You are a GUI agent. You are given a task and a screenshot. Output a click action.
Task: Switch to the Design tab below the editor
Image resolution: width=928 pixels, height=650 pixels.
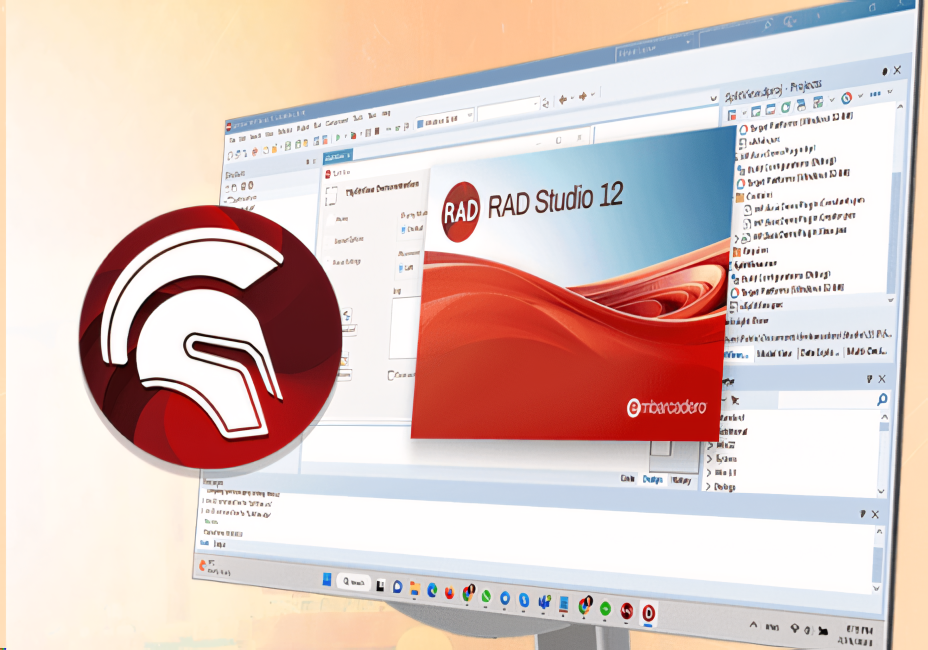click(x=653, y=479)
